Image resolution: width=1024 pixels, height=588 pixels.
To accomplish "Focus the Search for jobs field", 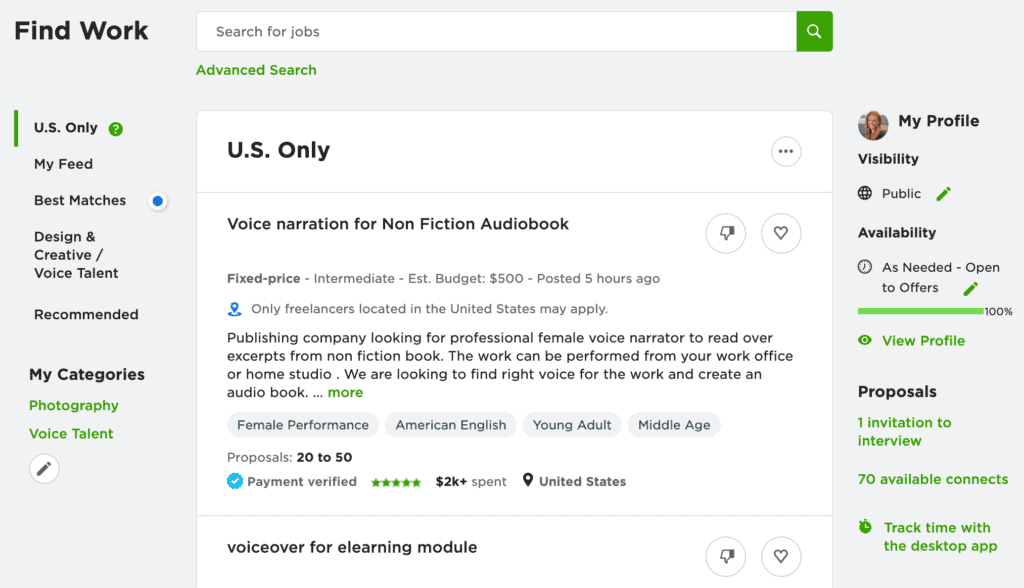I will [496, 31].
